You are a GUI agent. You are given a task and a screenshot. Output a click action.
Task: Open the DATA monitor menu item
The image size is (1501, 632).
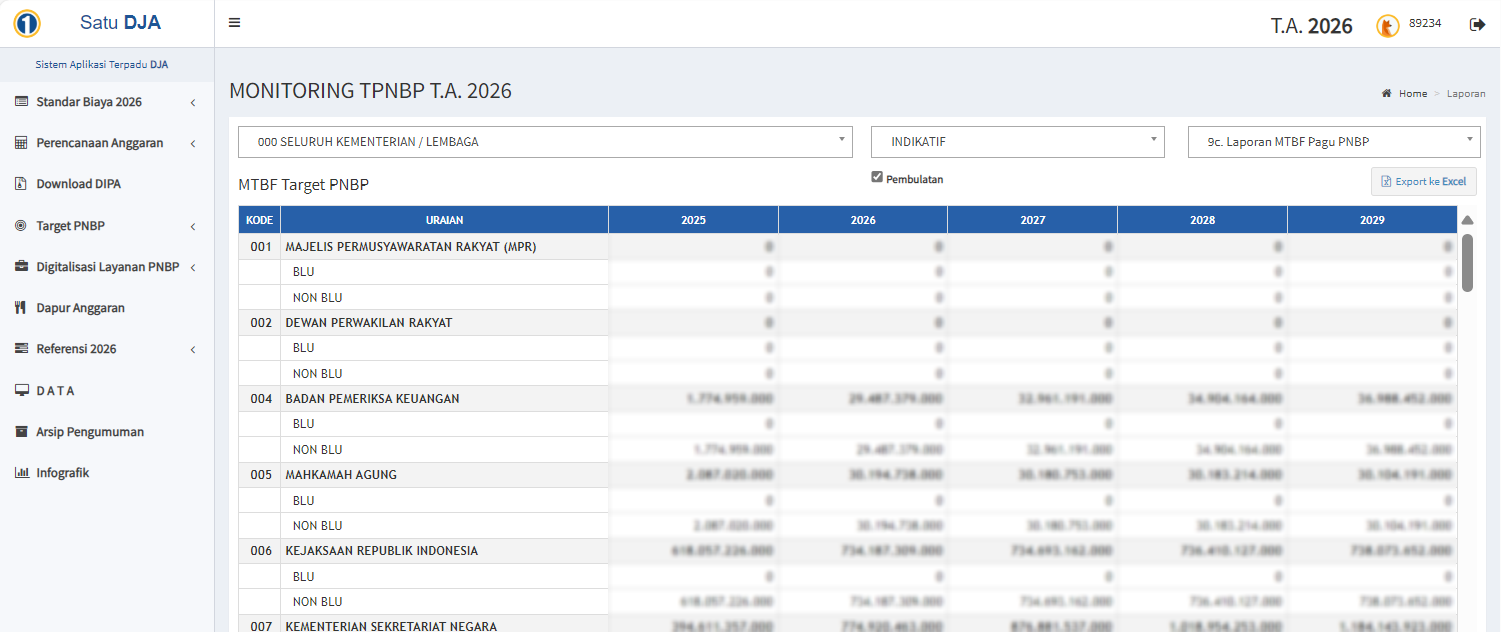tap(56, 391)
